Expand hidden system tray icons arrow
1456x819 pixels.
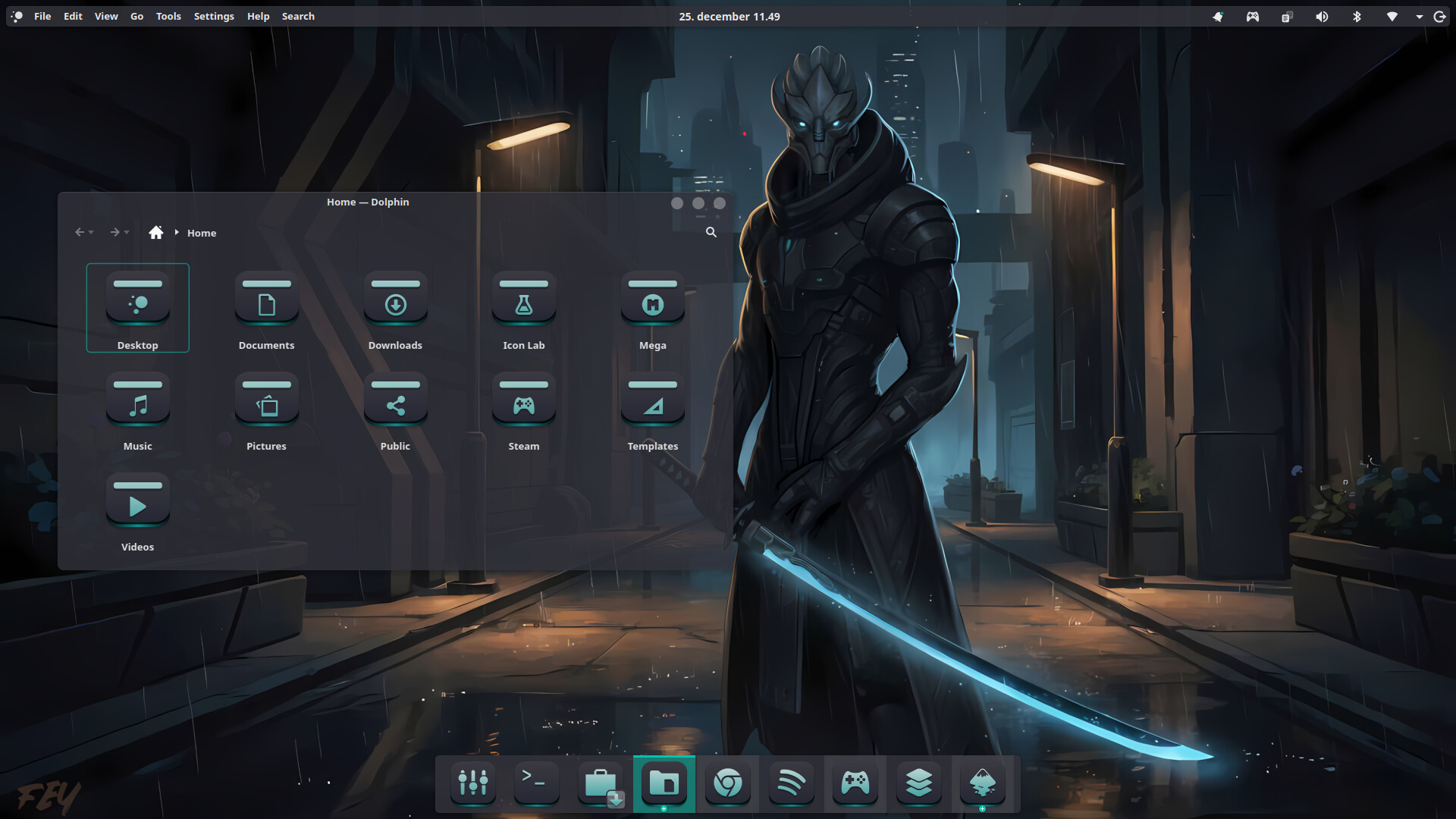click(1419, 17)
